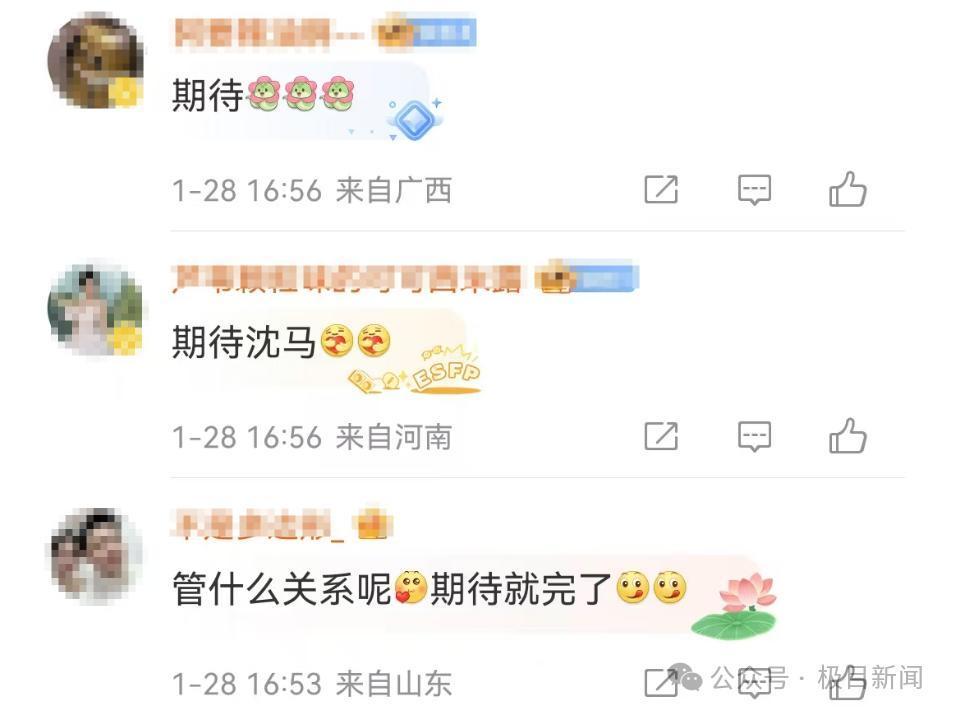Tap the ESFP sticker on second comment
Image resolution: width=954 pixels, height=716 pixels.
(x=415, y=369)
